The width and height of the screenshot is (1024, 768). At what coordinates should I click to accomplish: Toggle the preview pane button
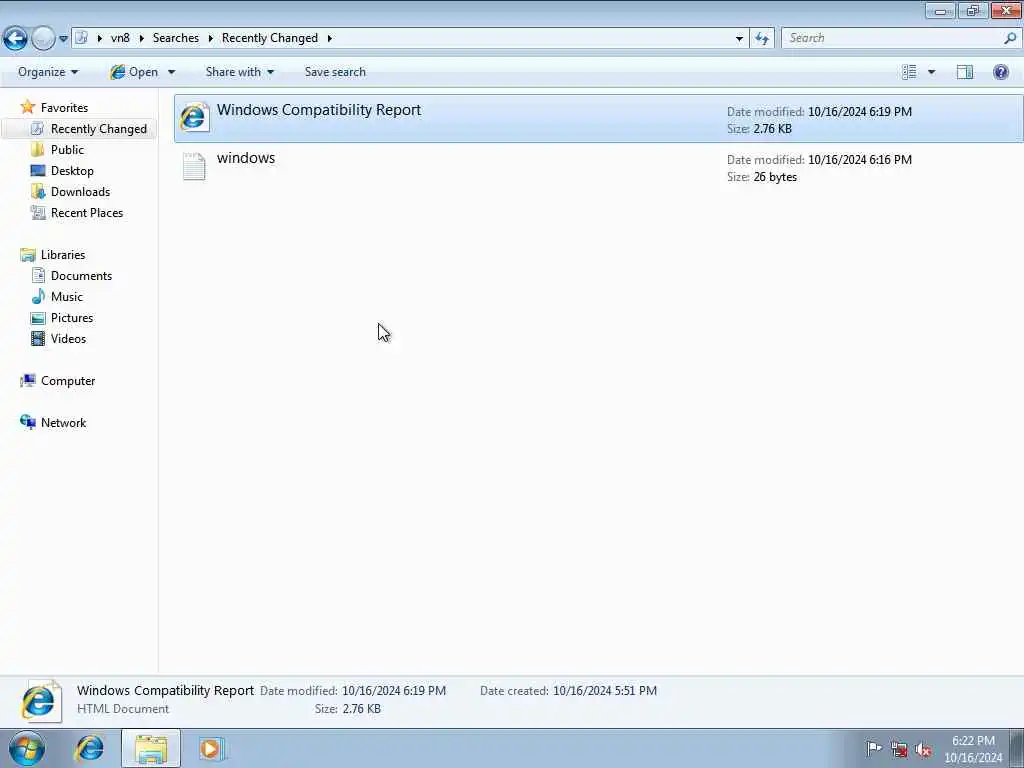click(x=965, y=72)
